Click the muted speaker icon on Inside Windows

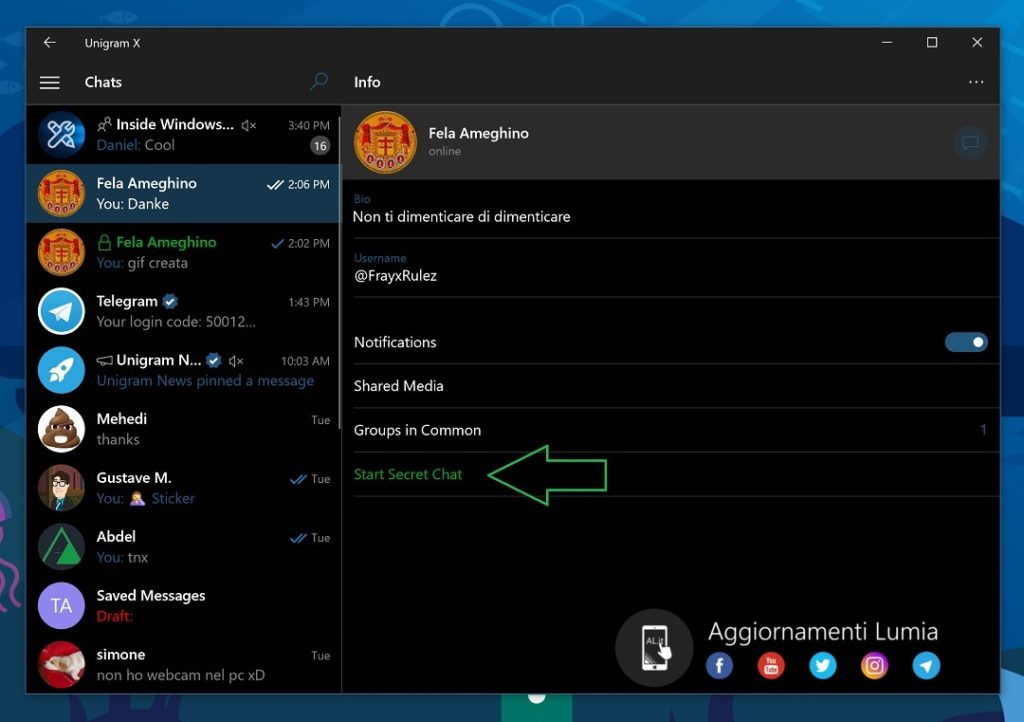click(249, 125)
